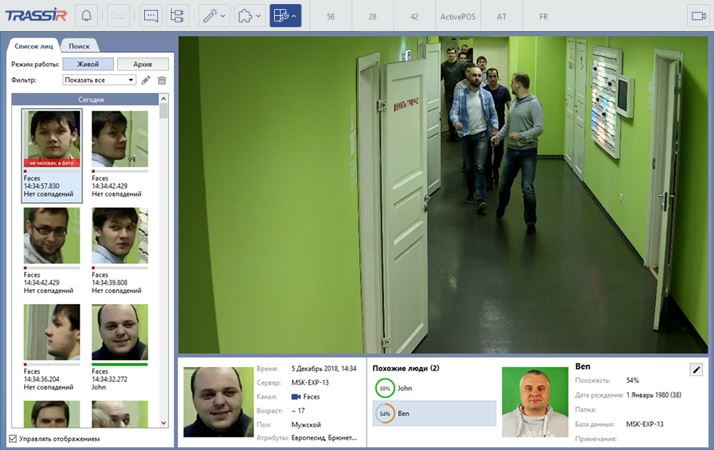Edit the filter with pencil icon
Screen dimensions: 714x450
coord(146,79)
